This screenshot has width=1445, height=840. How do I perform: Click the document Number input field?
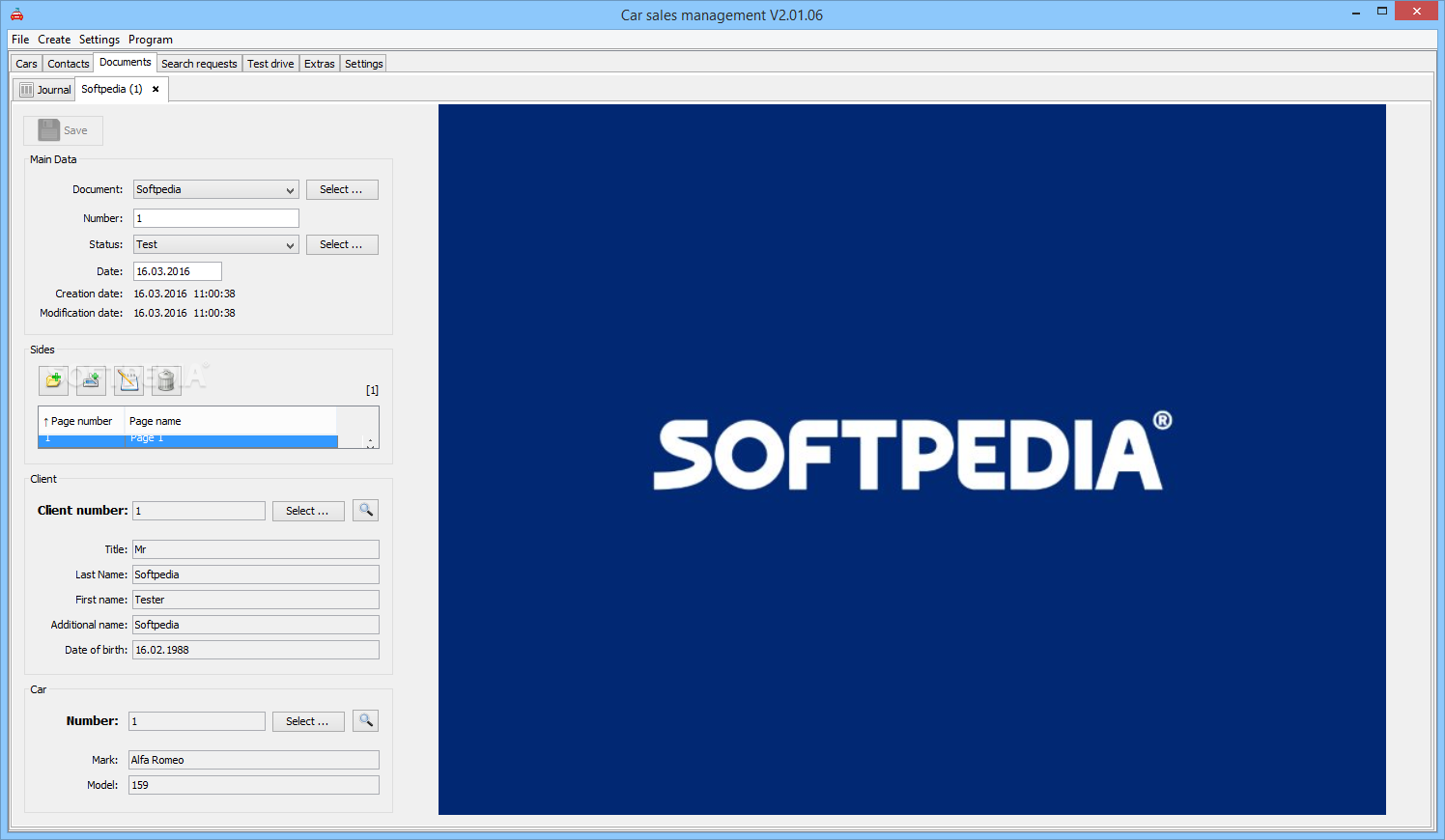coord(216,218)
